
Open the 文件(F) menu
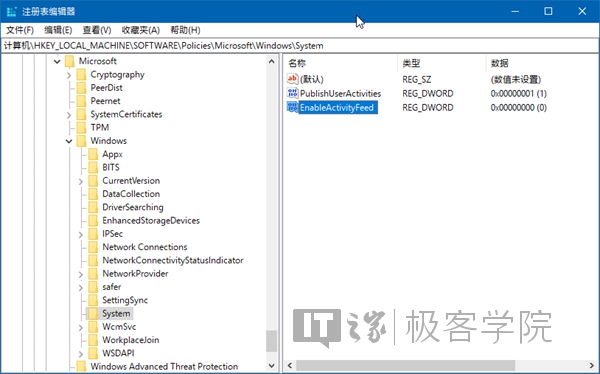pos(20,30)
